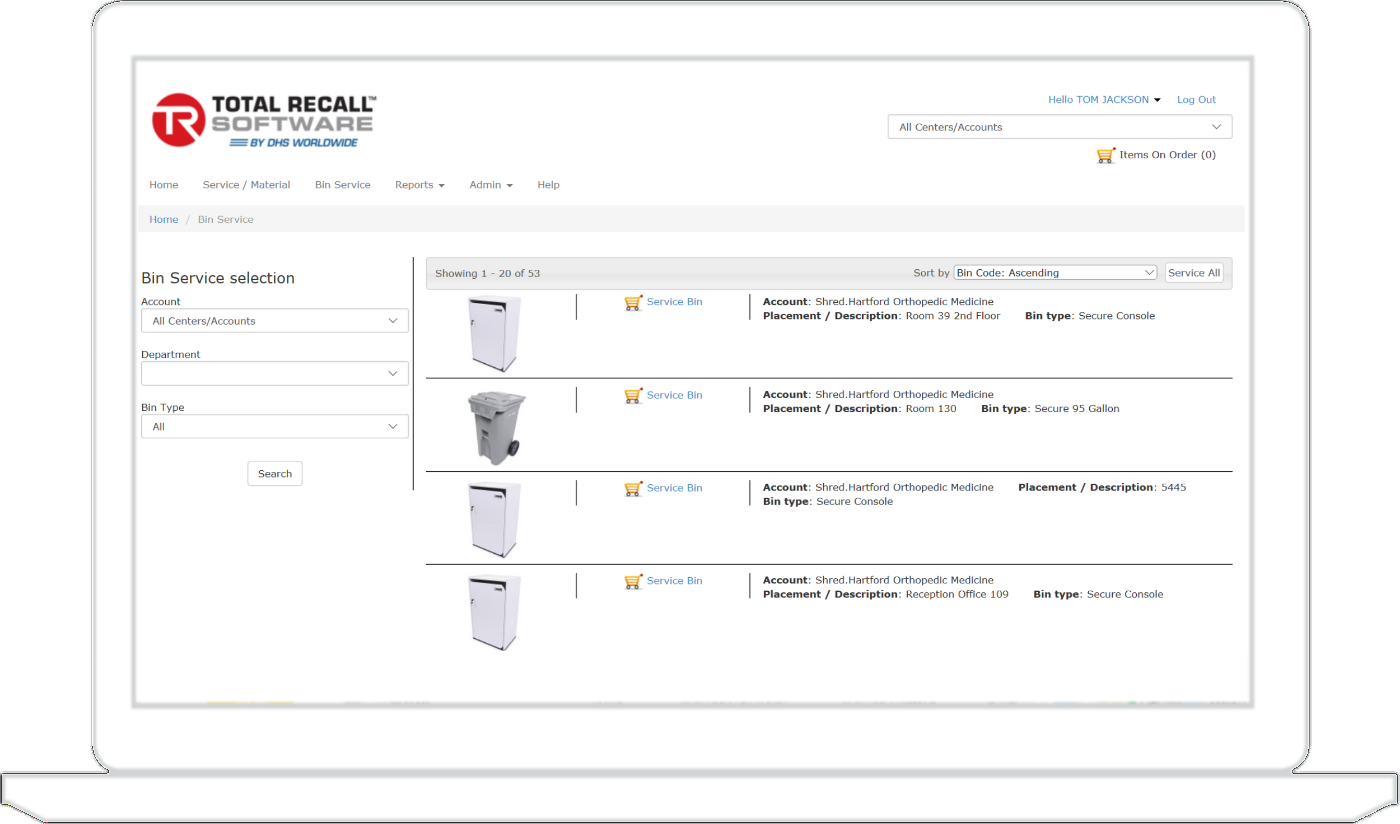
Task: Change the Sort by Bin Code dropdown
Action: (x=1056, y=273)
